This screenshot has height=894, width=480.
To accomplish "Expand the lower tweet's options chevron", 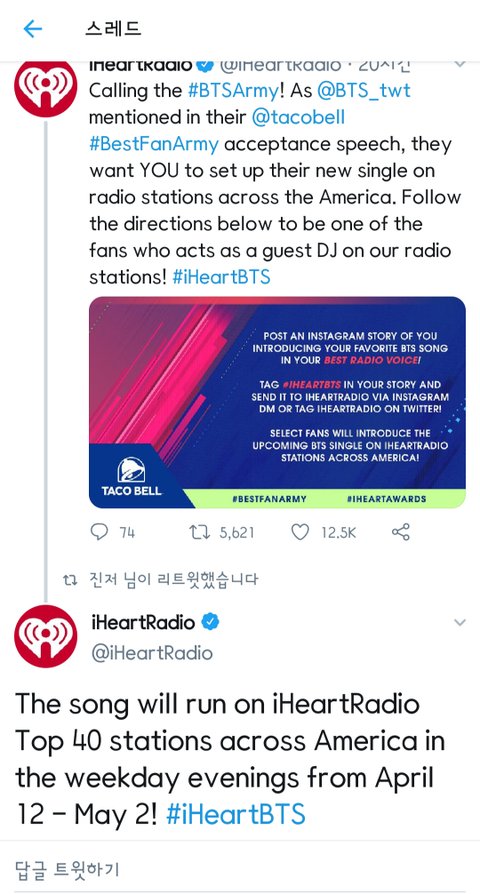I will point(459,623).
